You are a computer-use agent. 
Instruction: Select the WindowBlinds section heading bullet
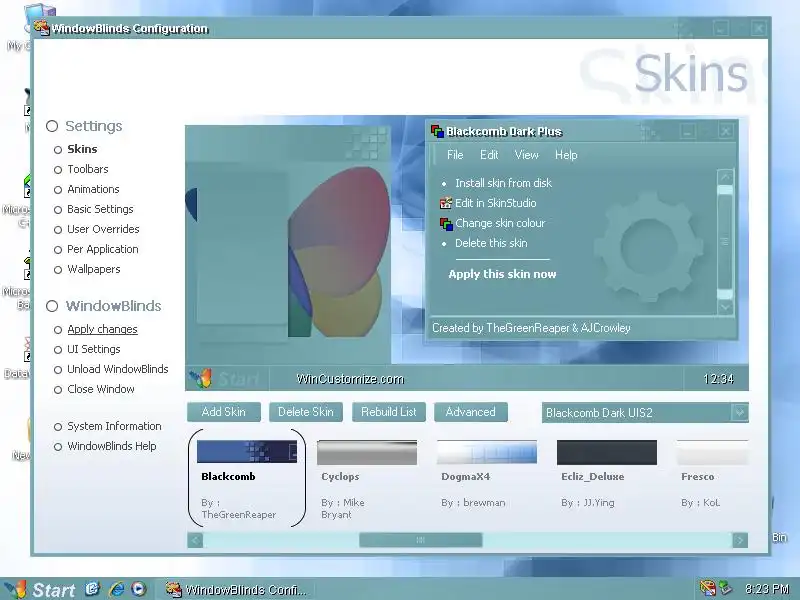(x=52, y=306)
